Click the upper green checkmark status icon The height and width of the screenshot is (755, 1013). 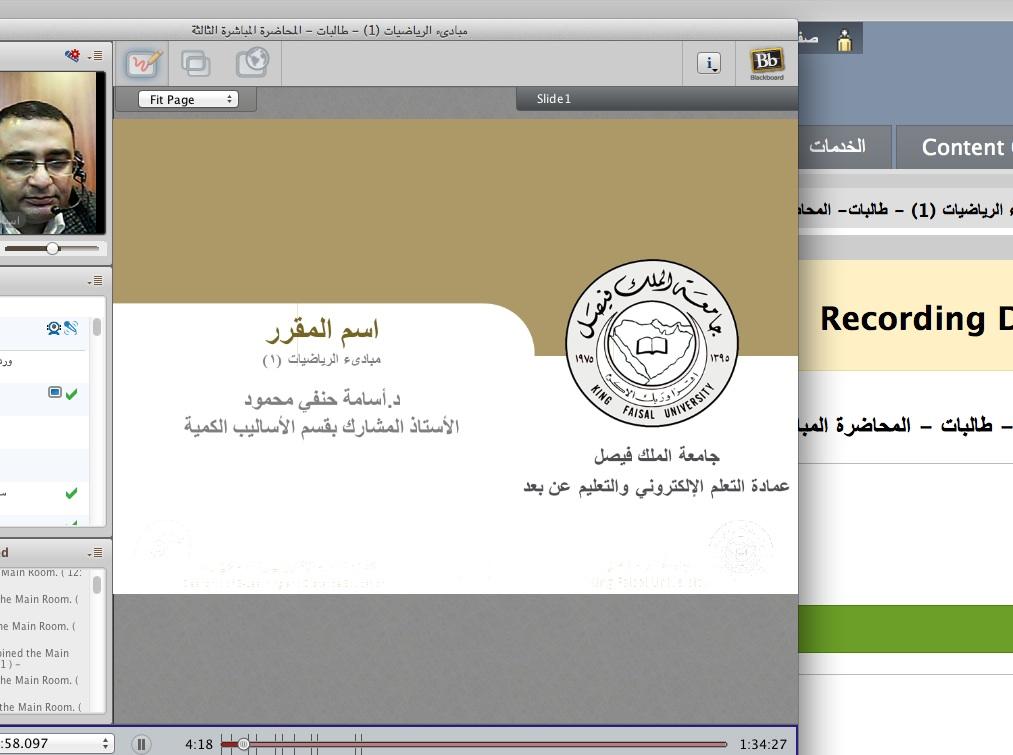[x=71, y=393]
